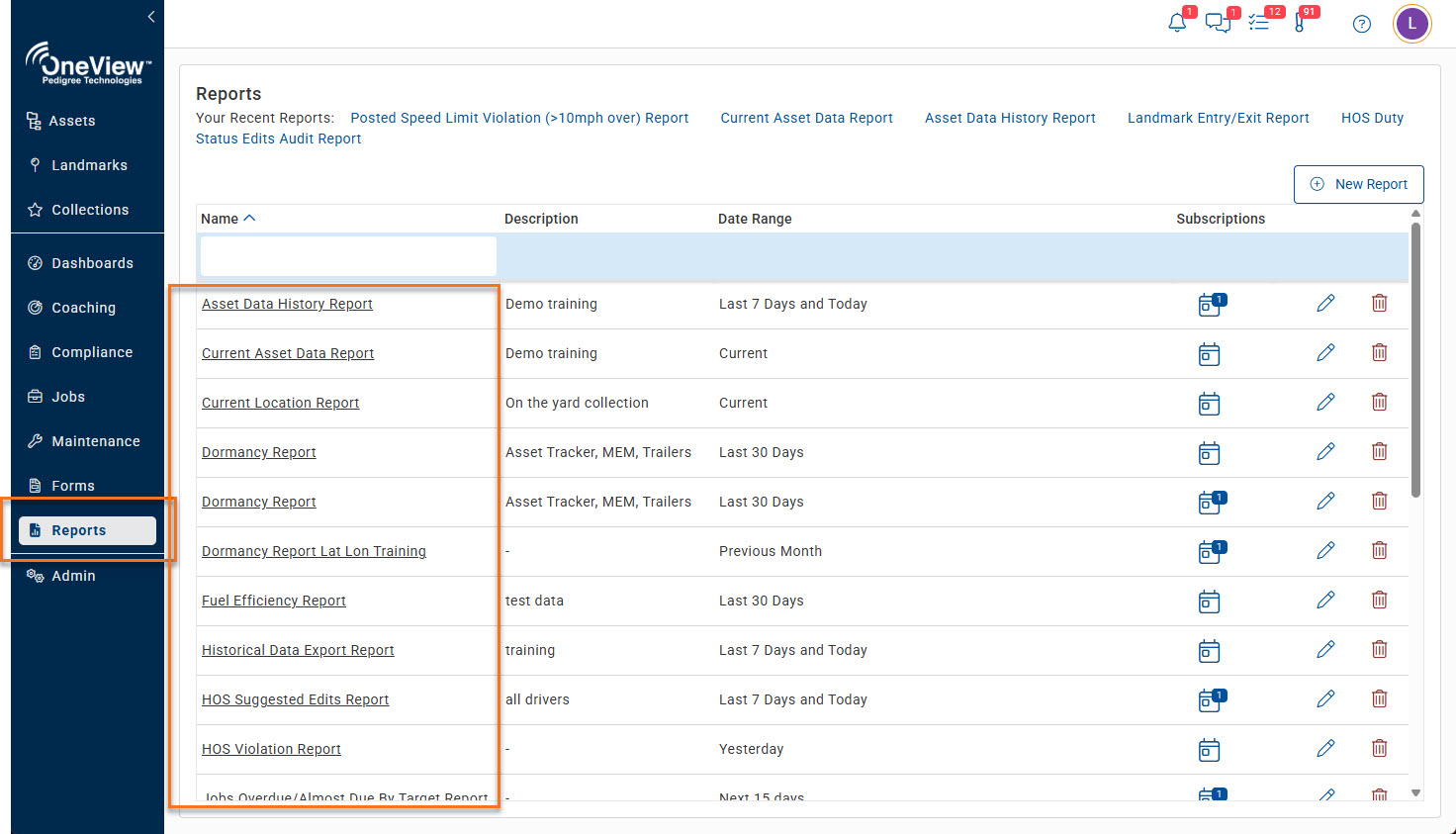1456x834 pixels.
Task: Select Reports in the sidebar
Action: (x=87, y=530)
